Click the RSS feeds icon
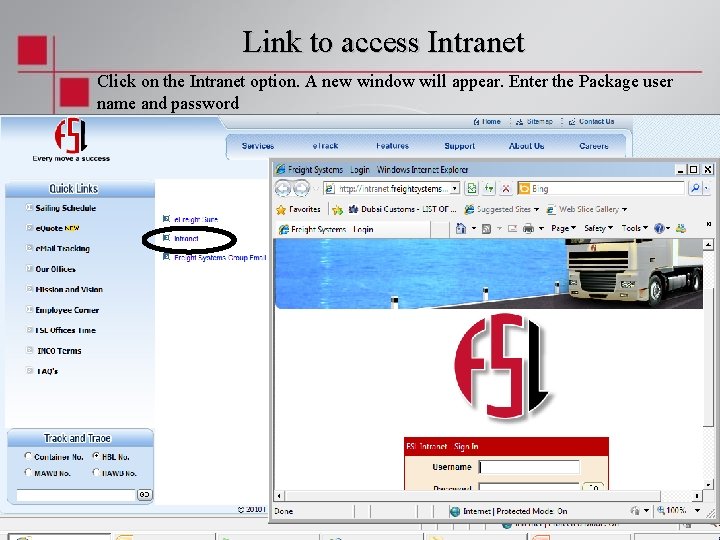The width and height of the screenshot is (720, 540). [x=486, y=228]
